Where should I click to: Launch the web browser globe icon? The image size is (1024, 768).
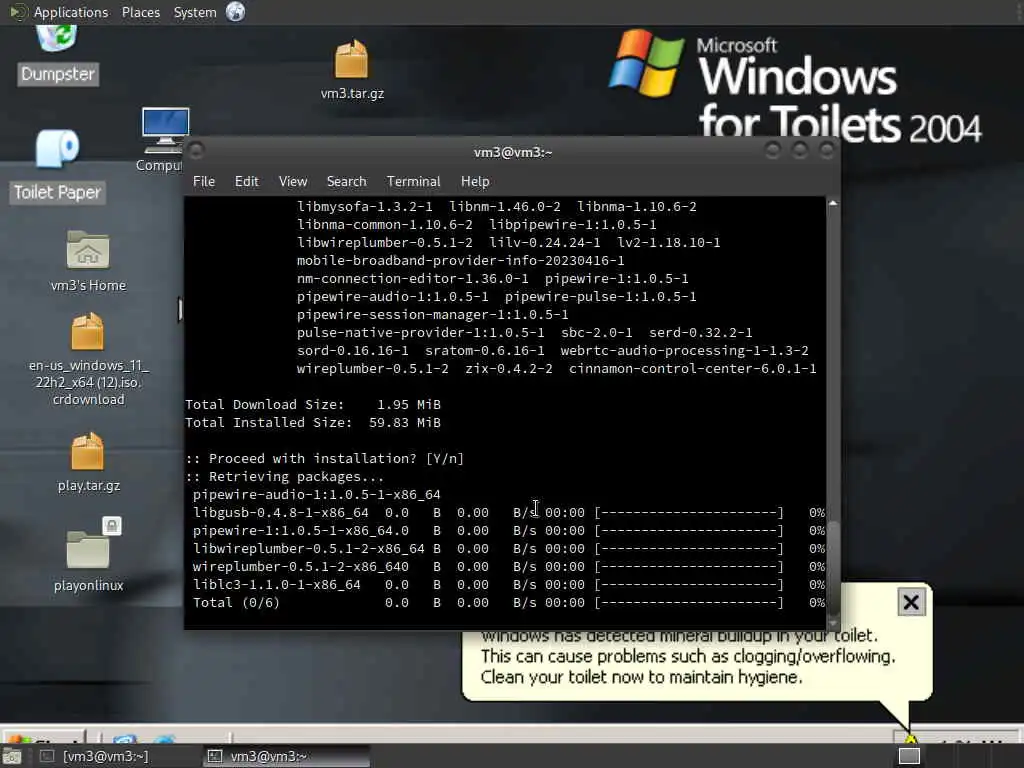pyautogui.click(x=235, y=12)
